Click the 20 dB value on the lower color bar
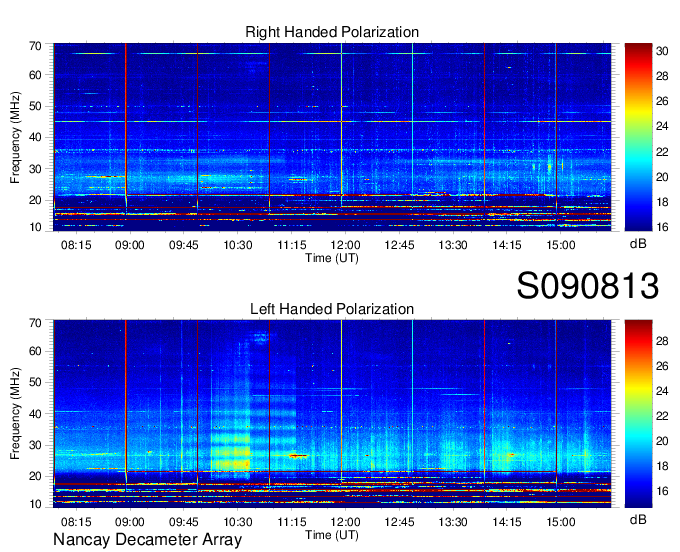680x552 pixels. (x=662, y=441)
